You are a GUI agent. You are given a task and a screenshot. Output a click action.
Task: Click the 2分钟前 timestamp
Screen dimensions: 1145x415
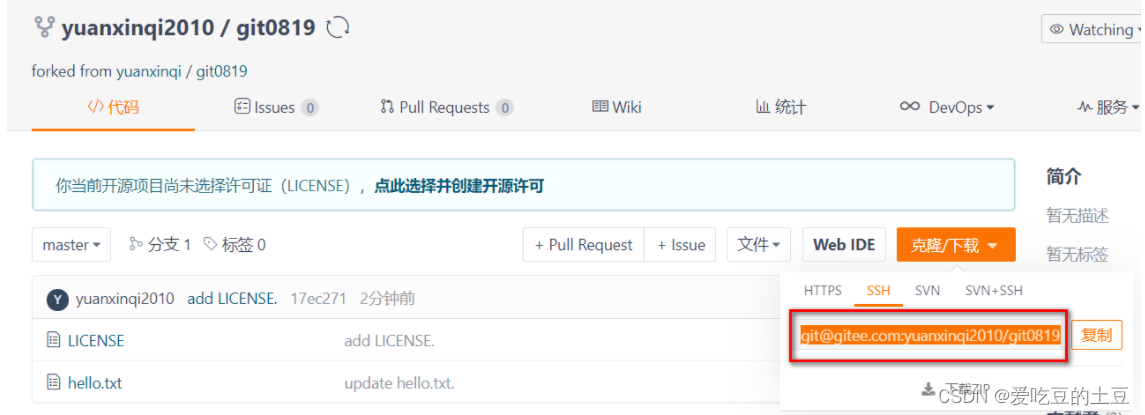(388, 299)
